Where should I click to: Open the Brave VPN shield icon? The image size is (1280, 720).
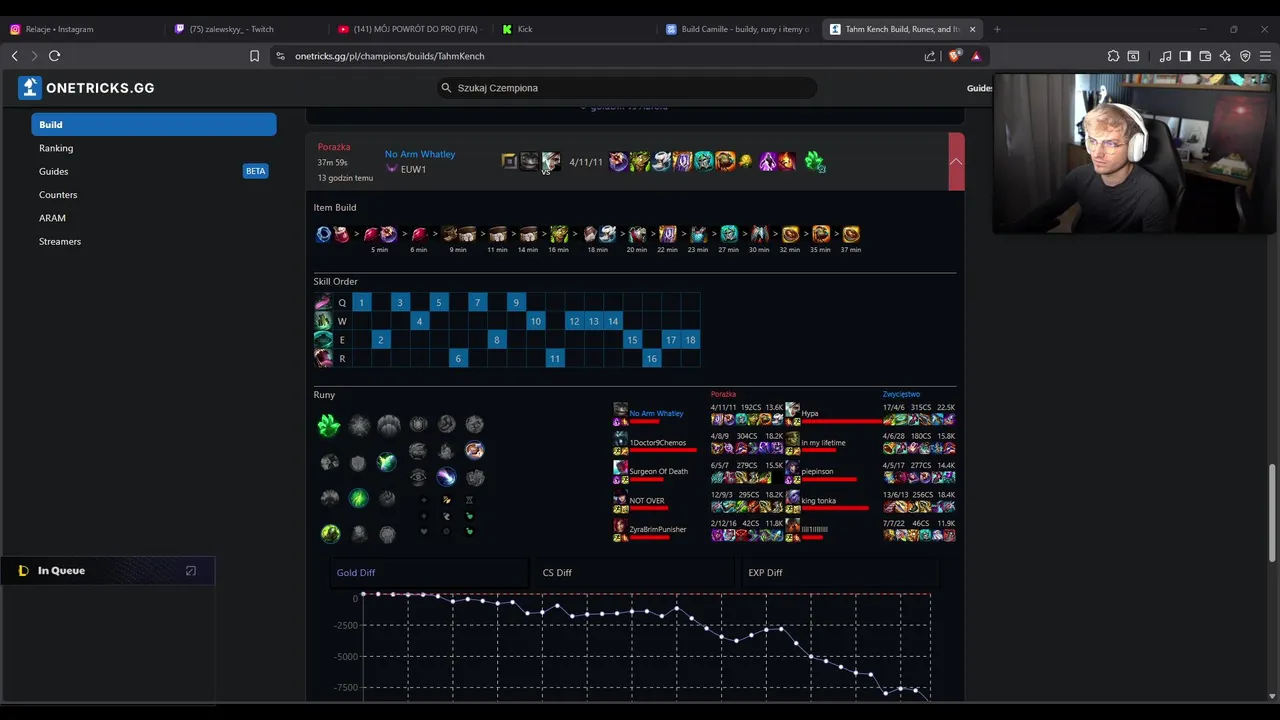pyautogui.click(x=1245, y=56)
